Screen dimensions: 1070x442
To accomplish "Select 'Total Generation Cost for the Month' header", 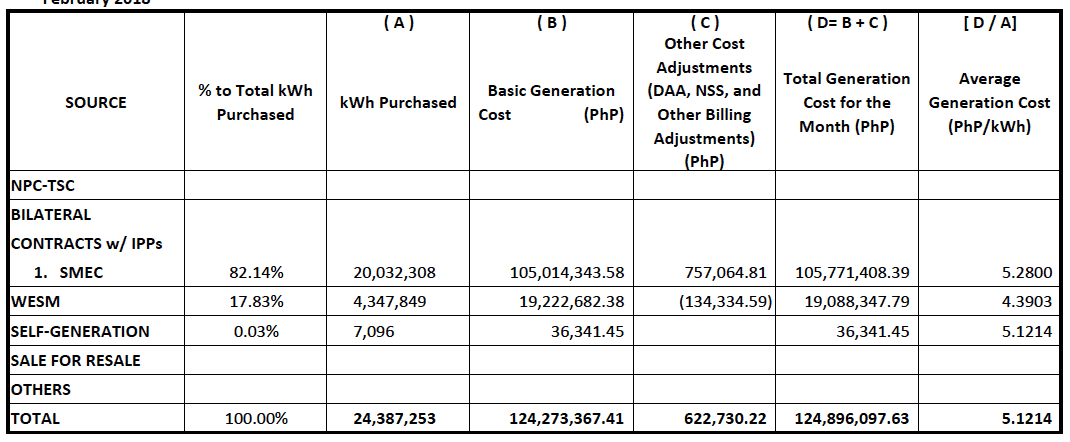I will [846, 102].
